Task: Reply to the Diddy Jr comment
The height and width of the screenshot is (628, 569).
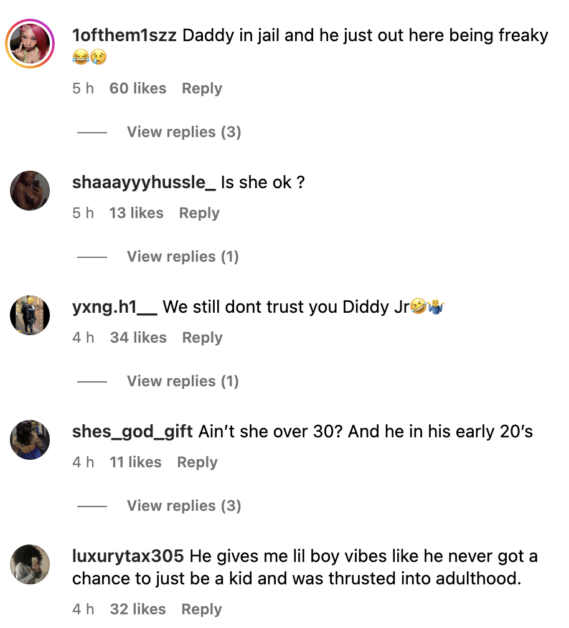Action: [x=202, y=338]
